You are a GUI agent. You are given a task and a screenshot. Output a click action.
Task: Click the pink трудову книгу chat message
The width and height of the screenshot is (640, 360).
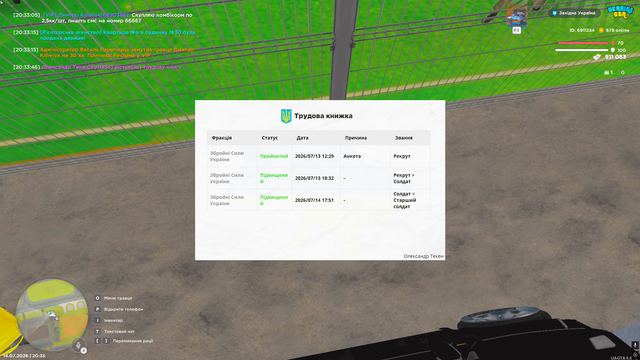coord(97,67)
